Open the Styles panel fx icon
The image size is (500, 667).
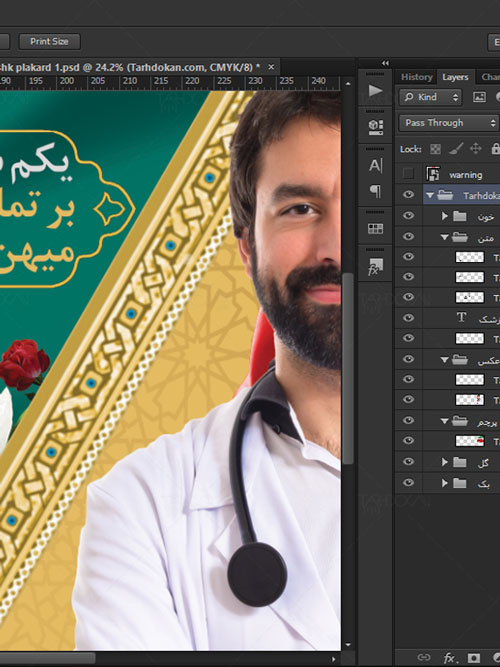375,266
